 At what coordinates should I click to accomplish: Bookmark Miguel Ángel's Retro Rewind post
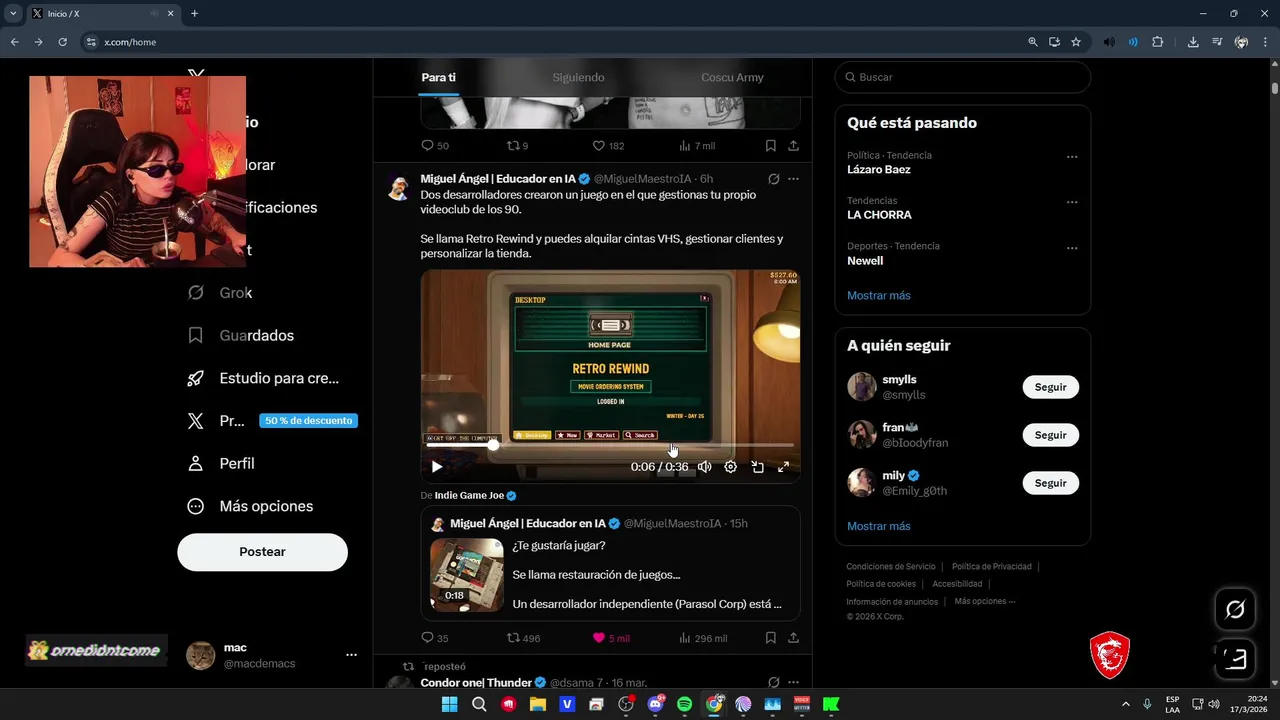(x=771, y=638)
